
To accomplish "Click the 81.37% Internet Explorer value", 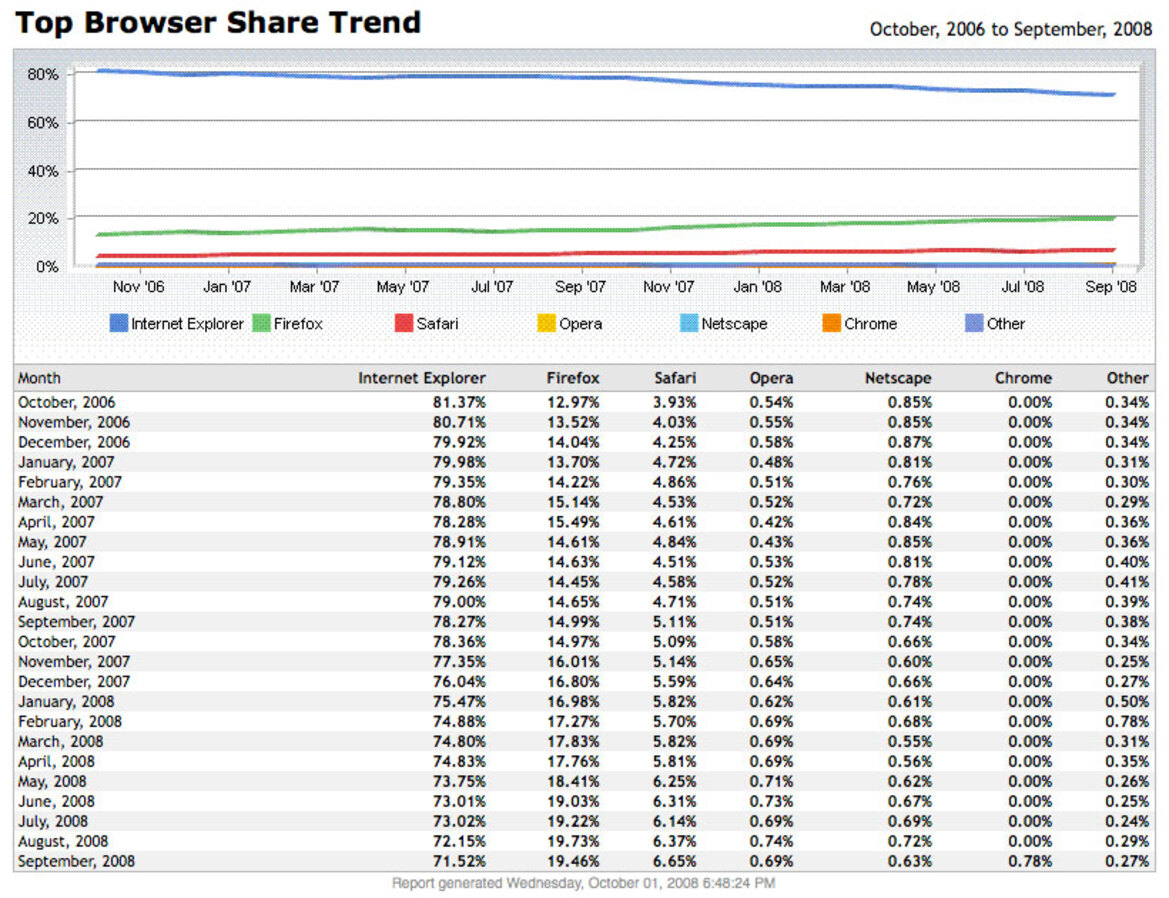I will pos(459,402).
